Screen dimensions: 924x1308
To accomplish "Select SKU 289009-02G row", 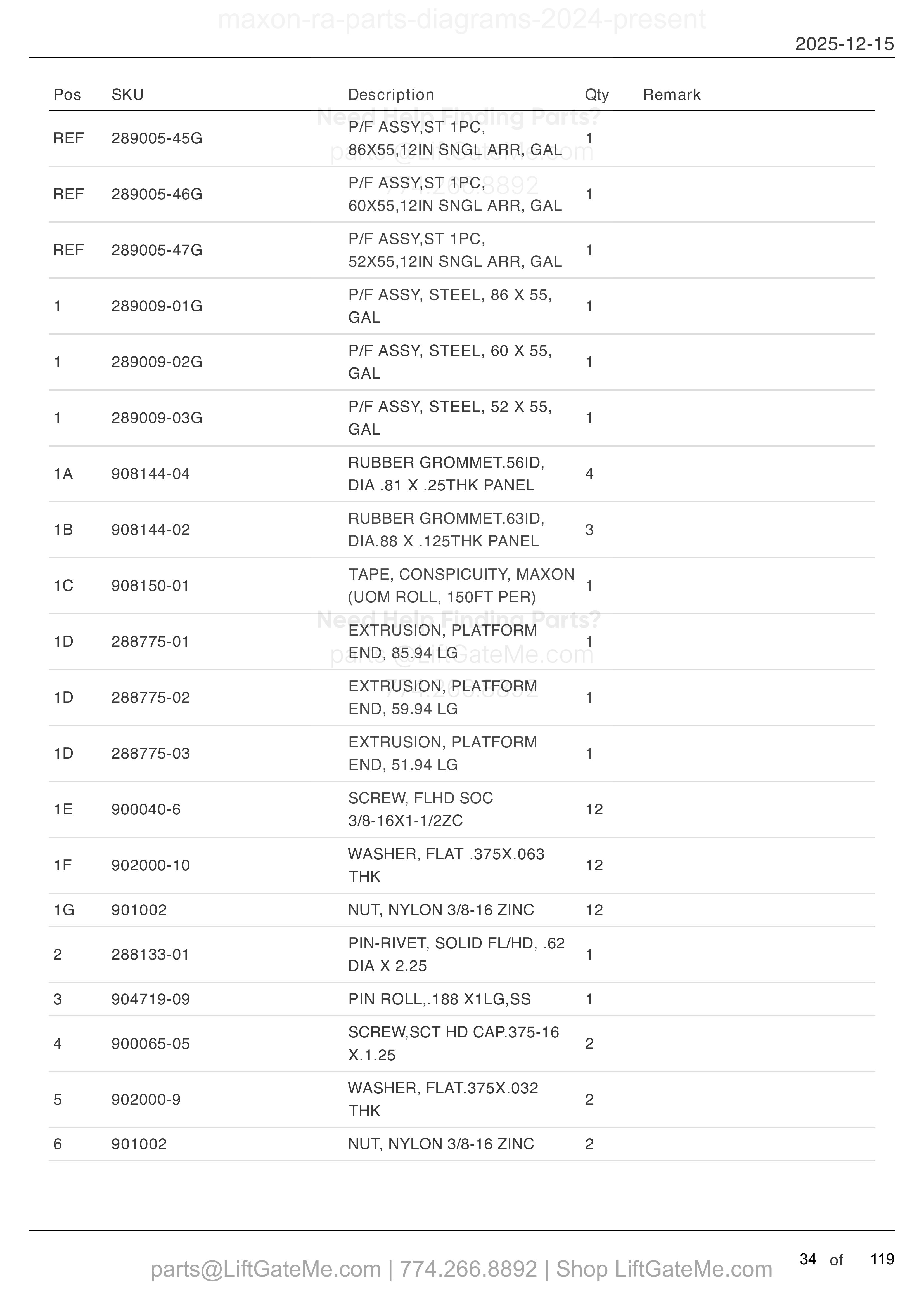I will (x=462, y=362).
